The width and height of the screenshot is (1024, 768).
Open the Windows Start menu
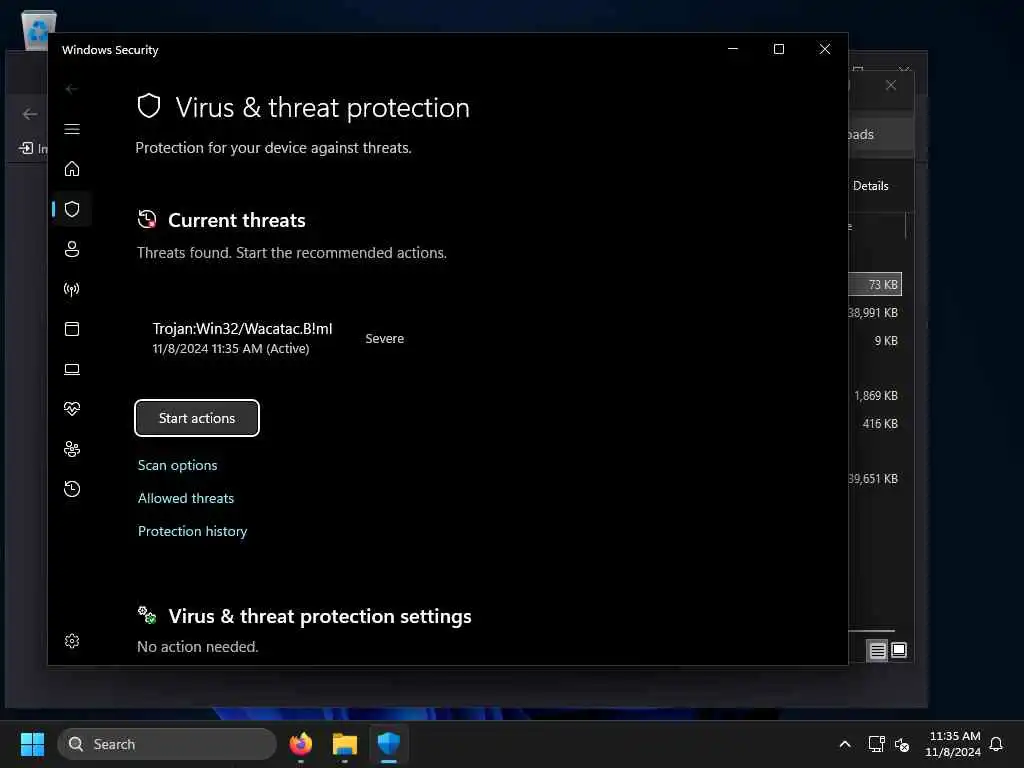32,744
